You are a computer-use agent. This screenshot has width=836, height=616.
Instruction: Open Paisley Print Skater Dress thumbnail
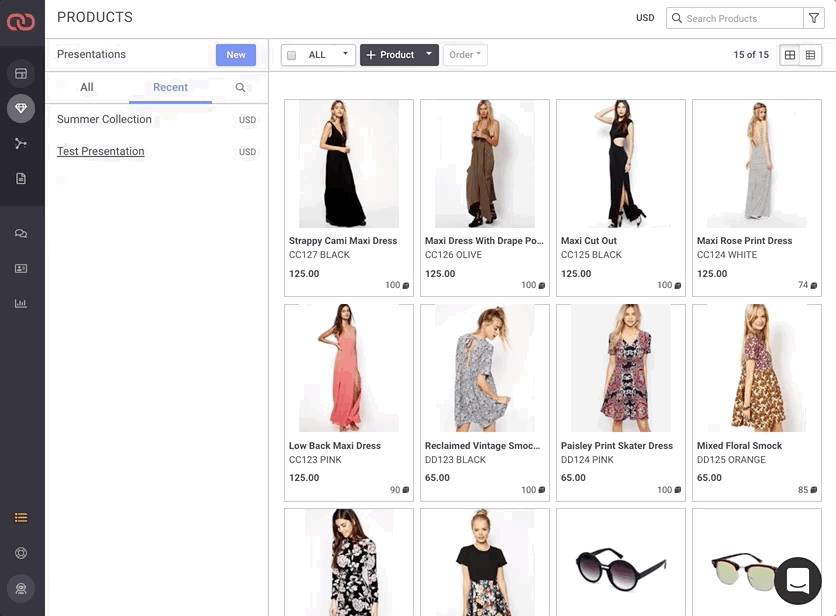tap(621, 368)
